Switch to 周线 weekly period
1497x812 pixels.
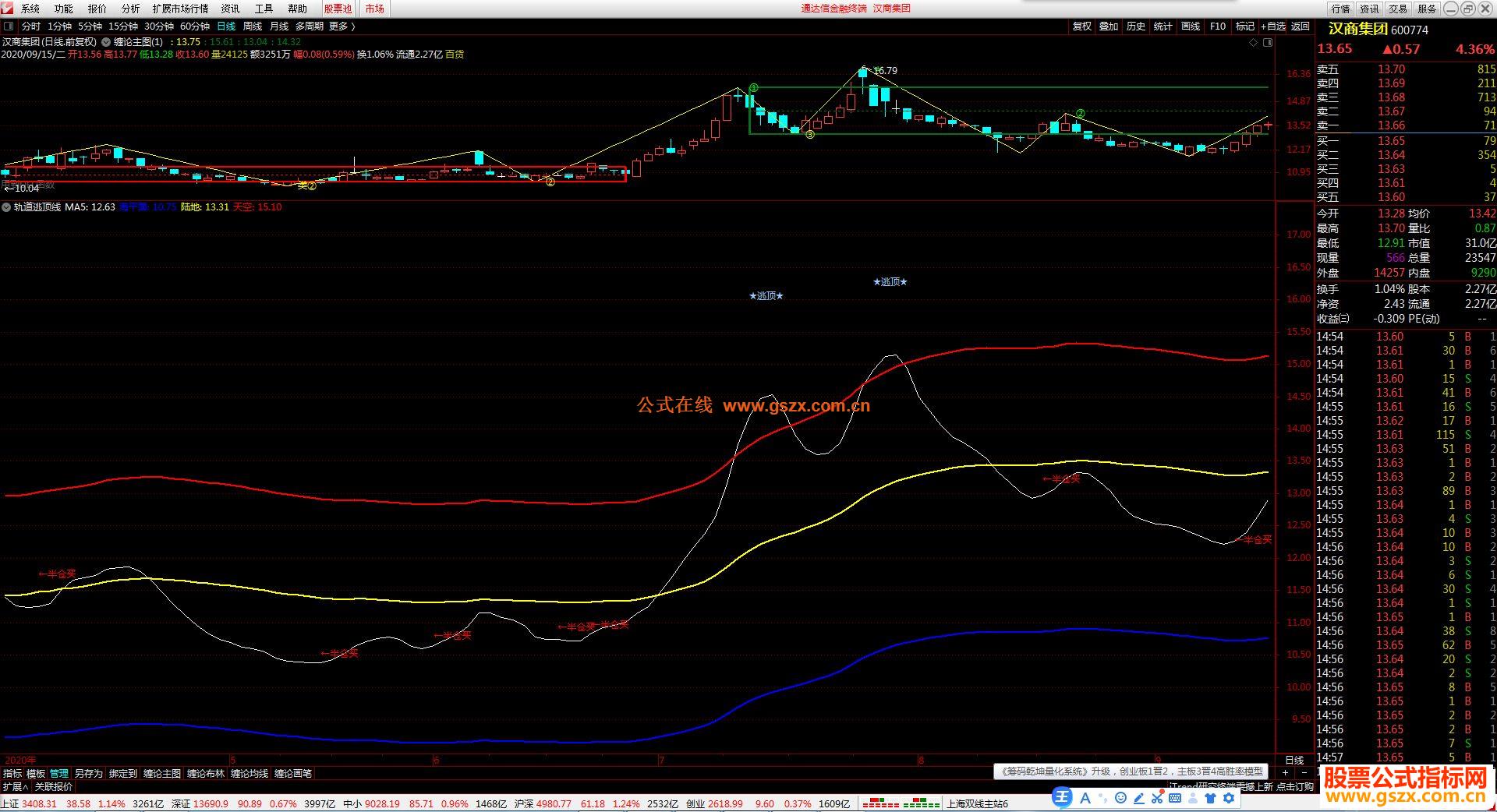[x=253, y=26]
